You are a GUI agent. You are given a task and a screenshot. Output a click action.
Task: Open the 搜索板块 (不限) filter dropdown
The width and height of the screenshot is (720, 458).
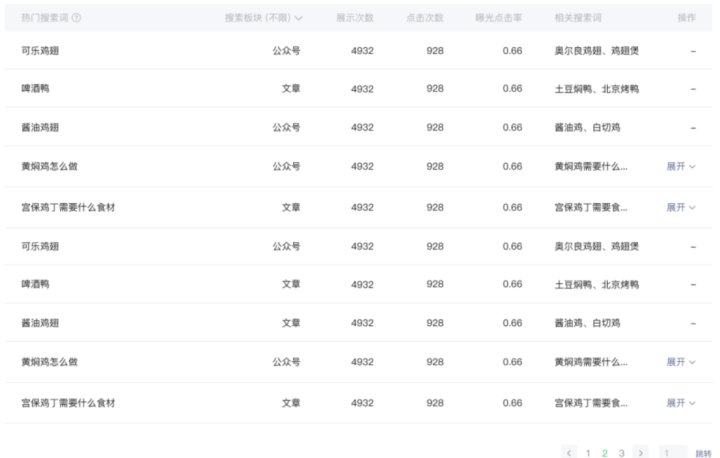coord(264,18)
